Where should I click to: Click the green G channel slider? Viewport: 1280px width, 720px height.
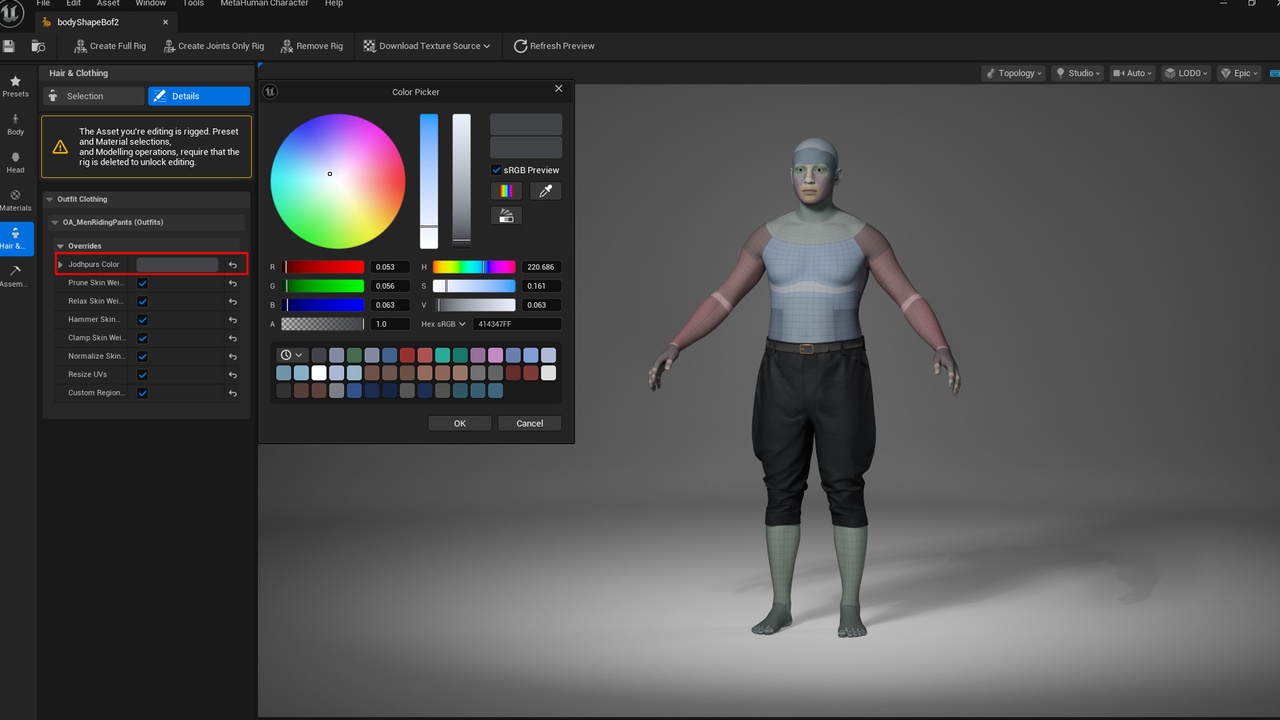(x=324, y=286)
